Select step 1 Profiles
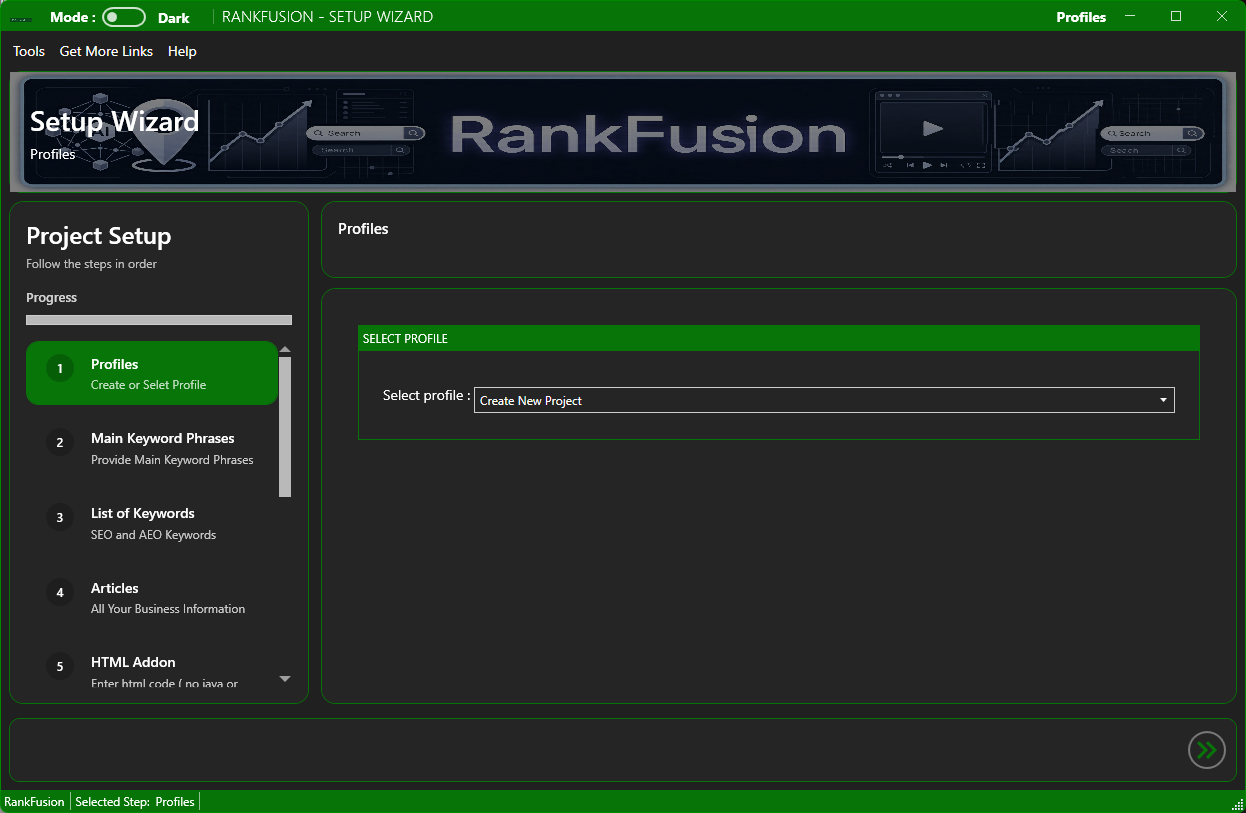1246x813 pixels. click(x=152, y=373)
